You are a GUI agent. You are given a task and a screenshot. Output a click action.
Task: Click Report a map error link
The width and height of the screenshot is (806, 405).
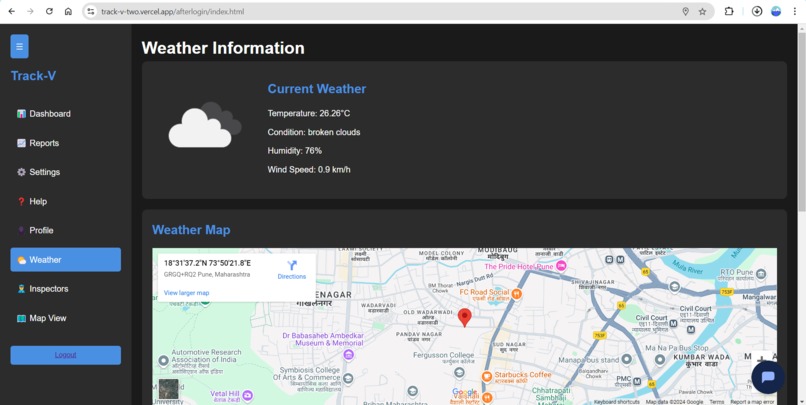tap(753, 402)
